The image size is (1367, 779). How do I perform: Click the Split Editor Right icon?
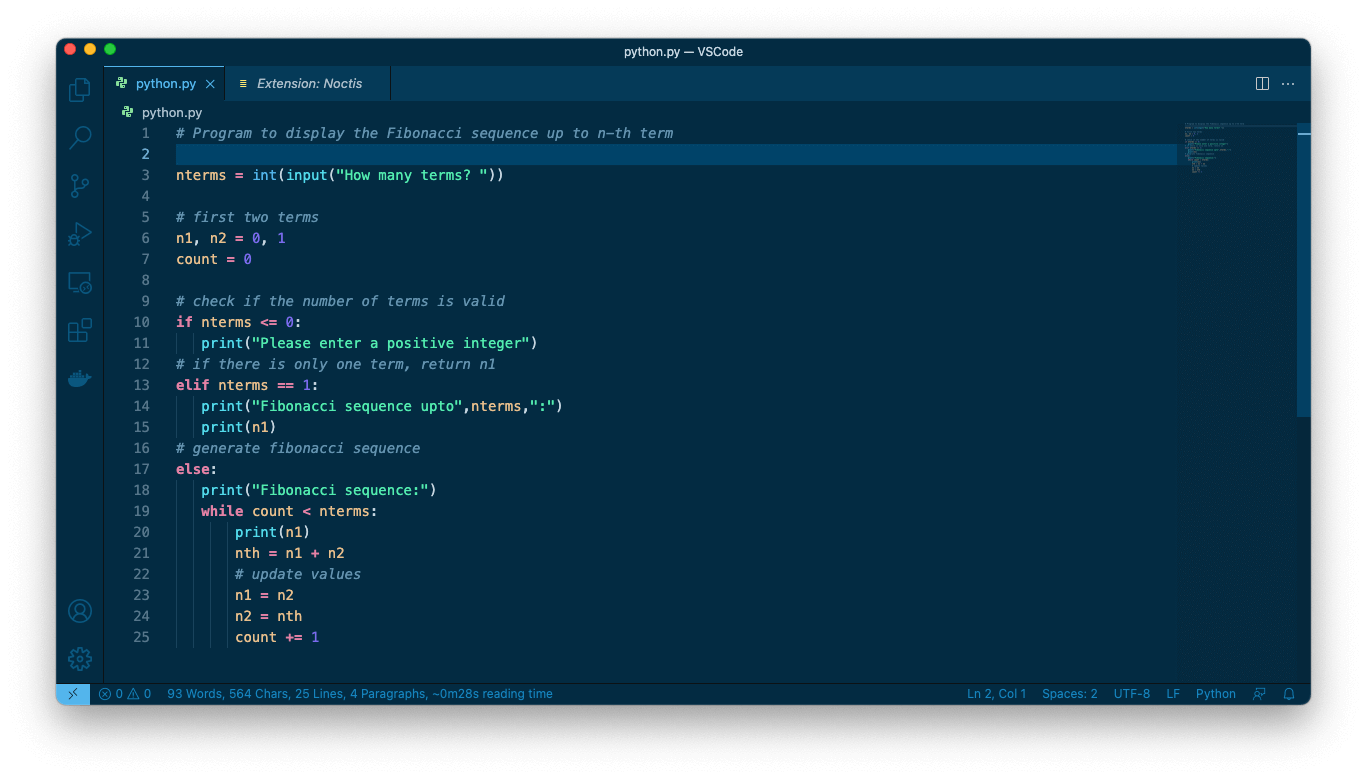pyautogui.click(x=1262, y=84)
